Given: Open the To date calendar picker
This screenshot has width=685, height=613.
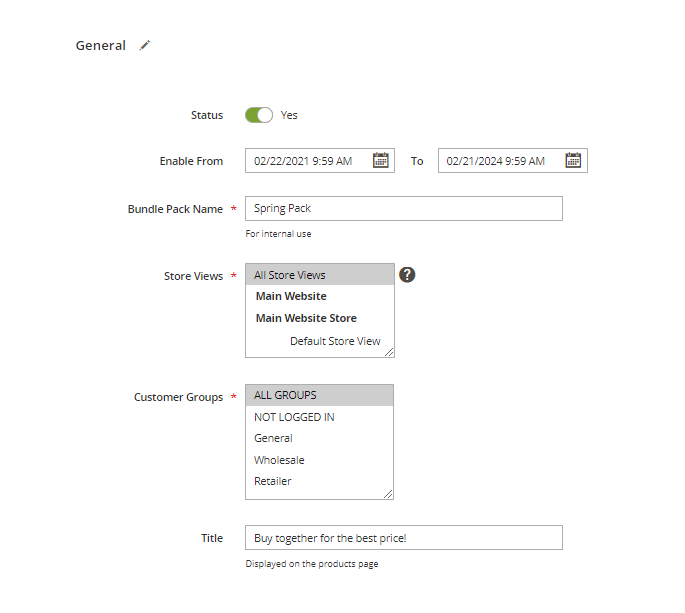Looking at the screenshot, I should click(x=573, y=160).
